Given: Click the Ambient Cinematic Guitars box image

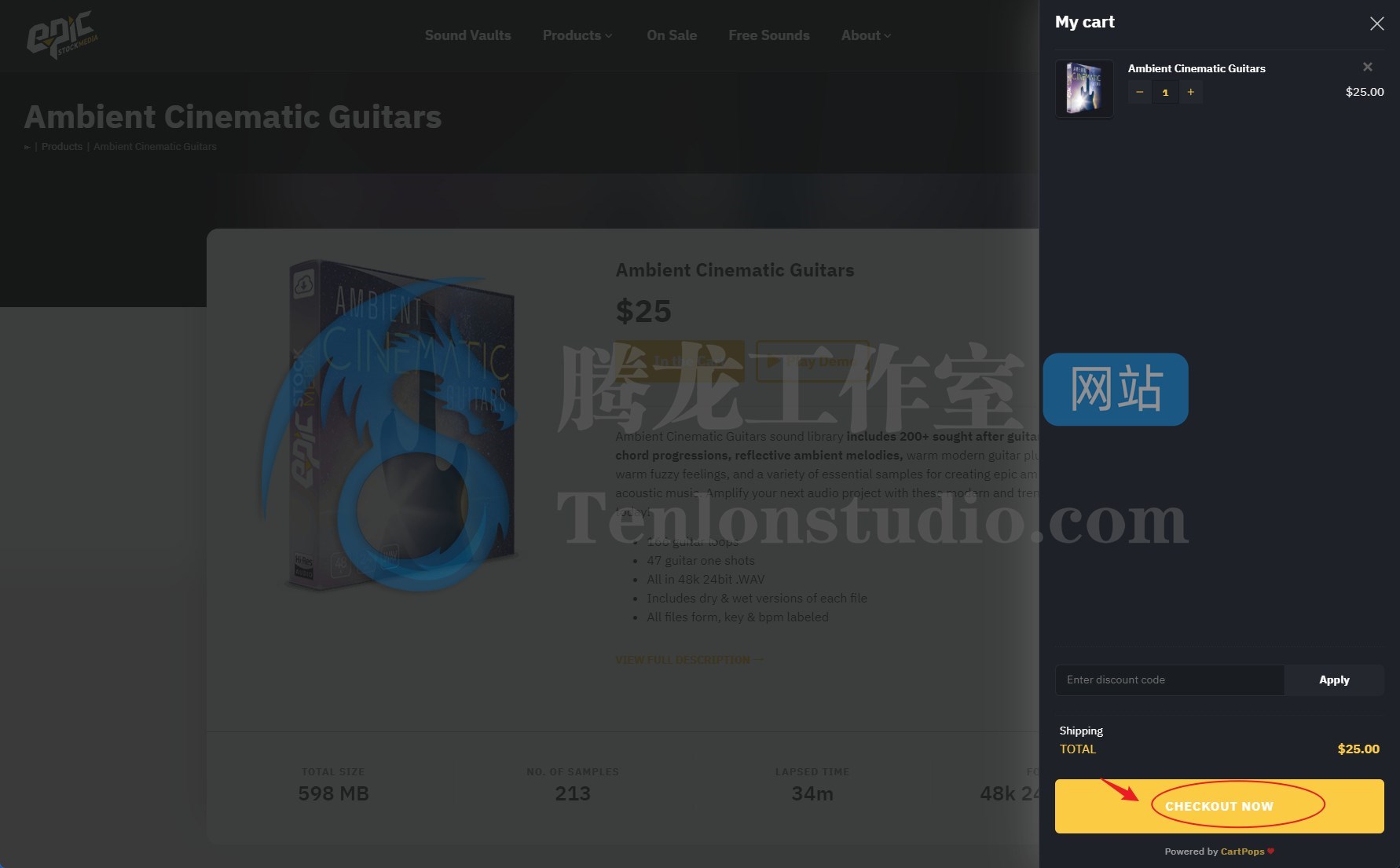Looking at the screenshot, I should point(401,425).
